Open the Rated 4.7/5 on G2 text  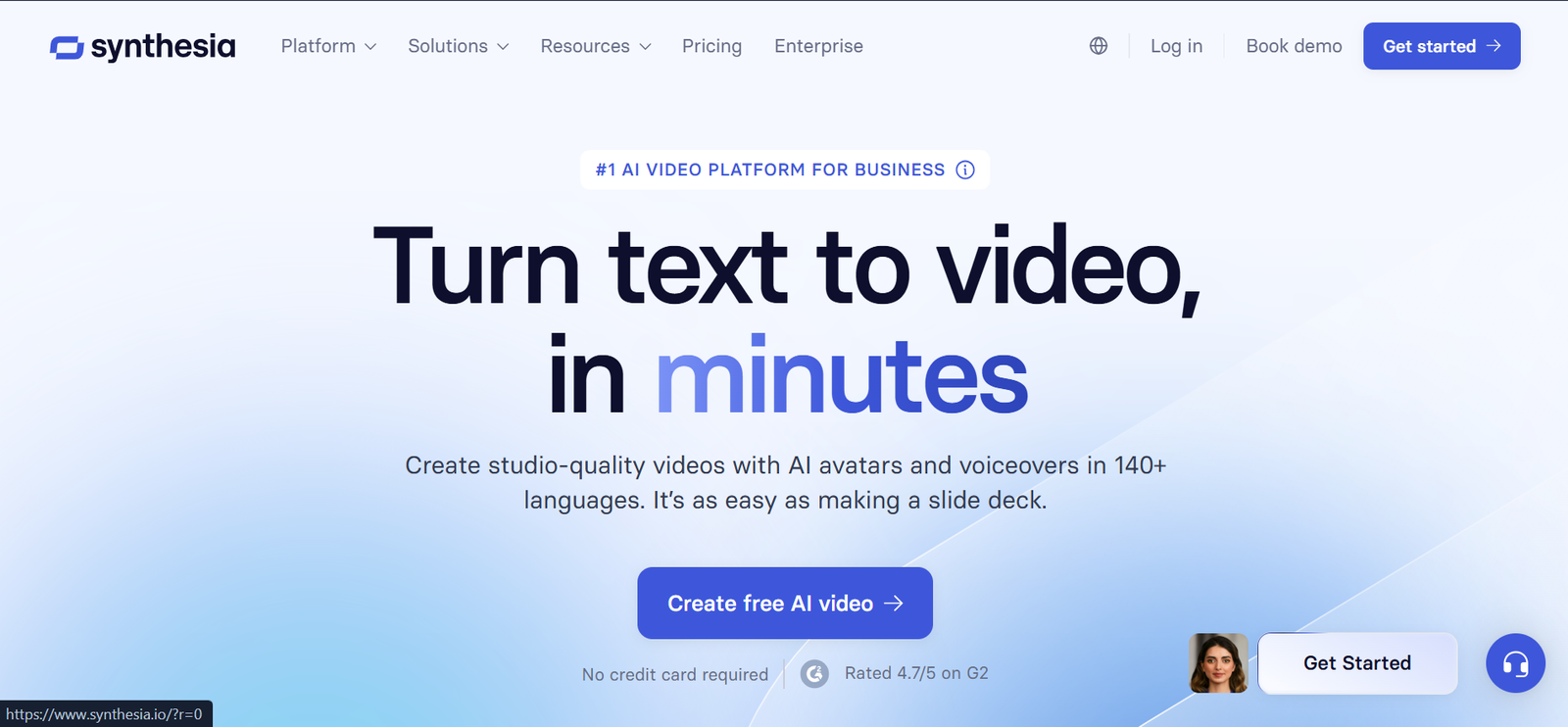click(x=916, y=673)
